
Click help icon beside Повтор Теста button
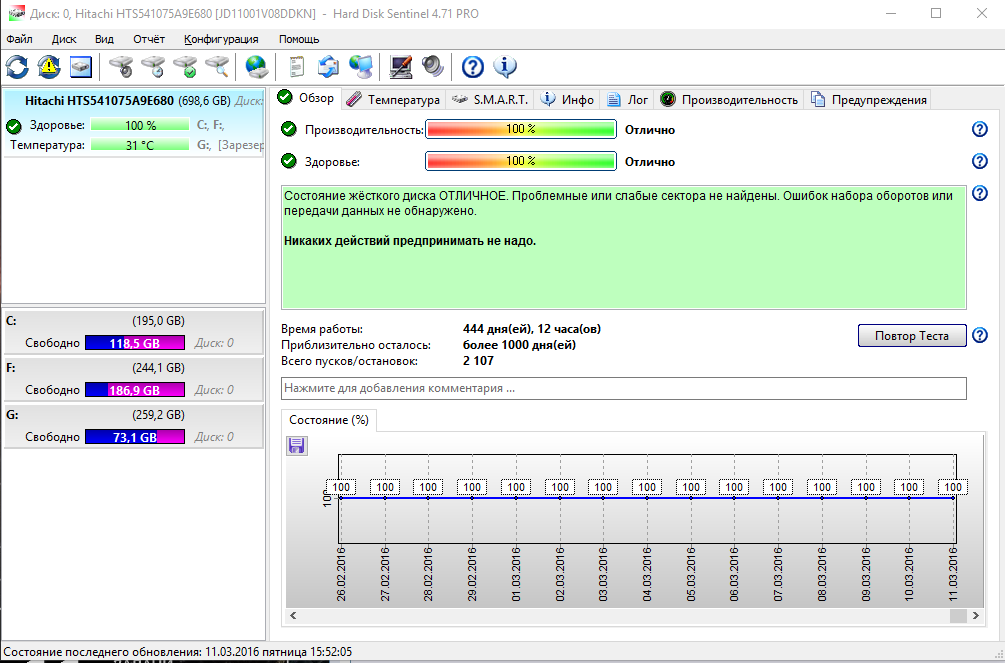click(x=979, y=335)
